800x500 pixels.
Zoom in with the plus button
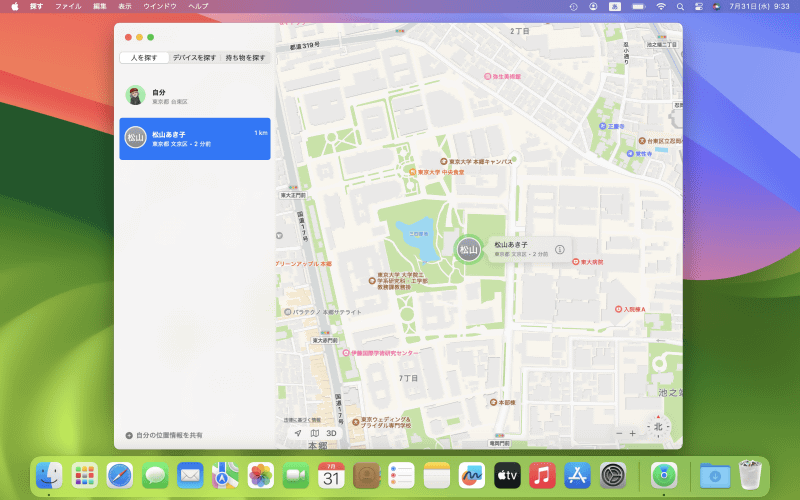click(633, 433)
